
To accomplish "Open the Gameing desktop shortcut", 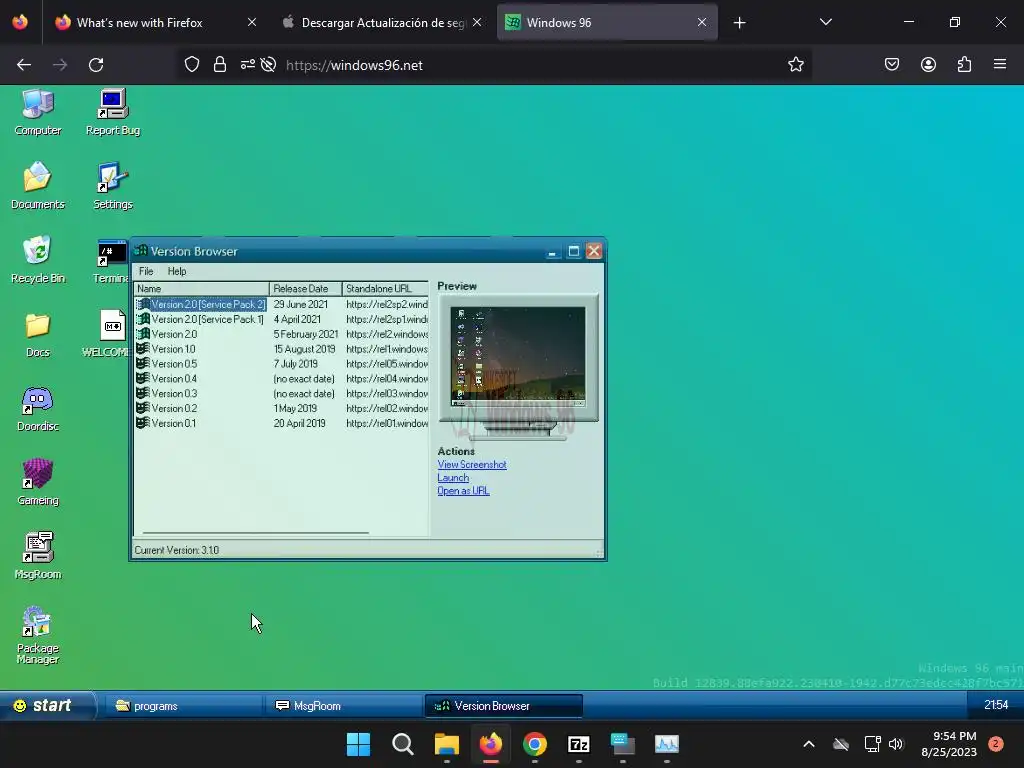I will pyautogui.click(x=38, y=483).
